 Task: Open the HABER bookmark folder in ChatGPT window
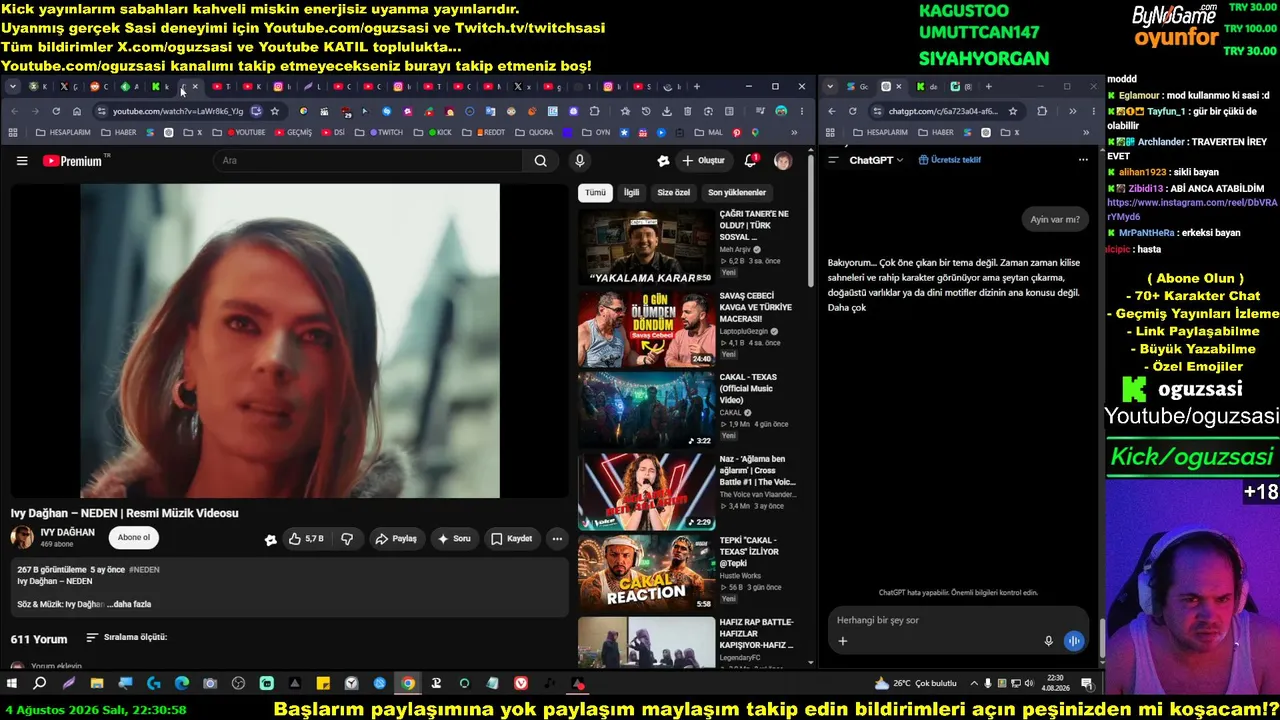click(936, 132)
